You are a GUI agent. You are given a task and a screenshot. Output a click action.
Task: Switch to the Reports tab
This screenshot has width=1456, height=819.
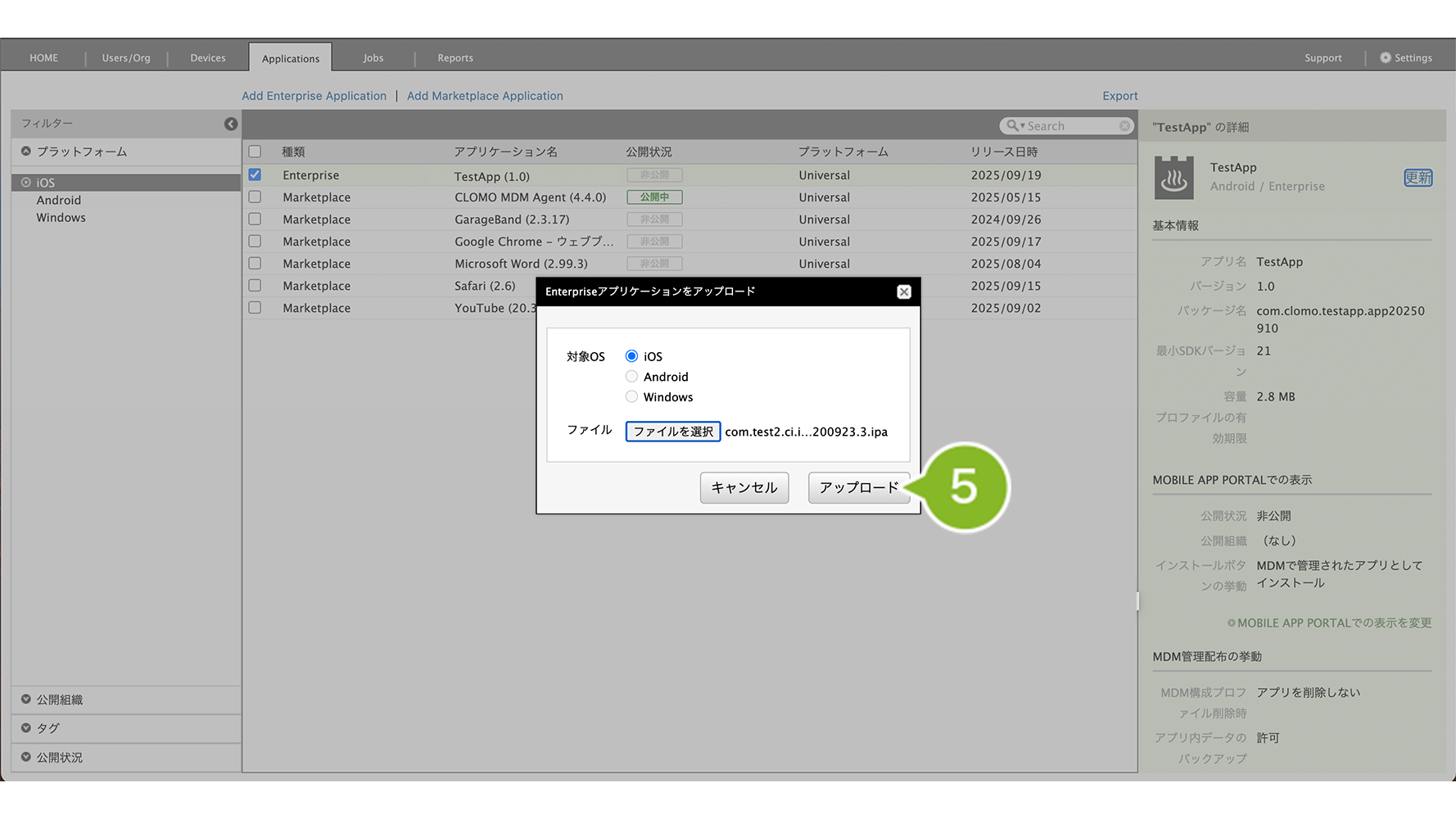point(455,58)
